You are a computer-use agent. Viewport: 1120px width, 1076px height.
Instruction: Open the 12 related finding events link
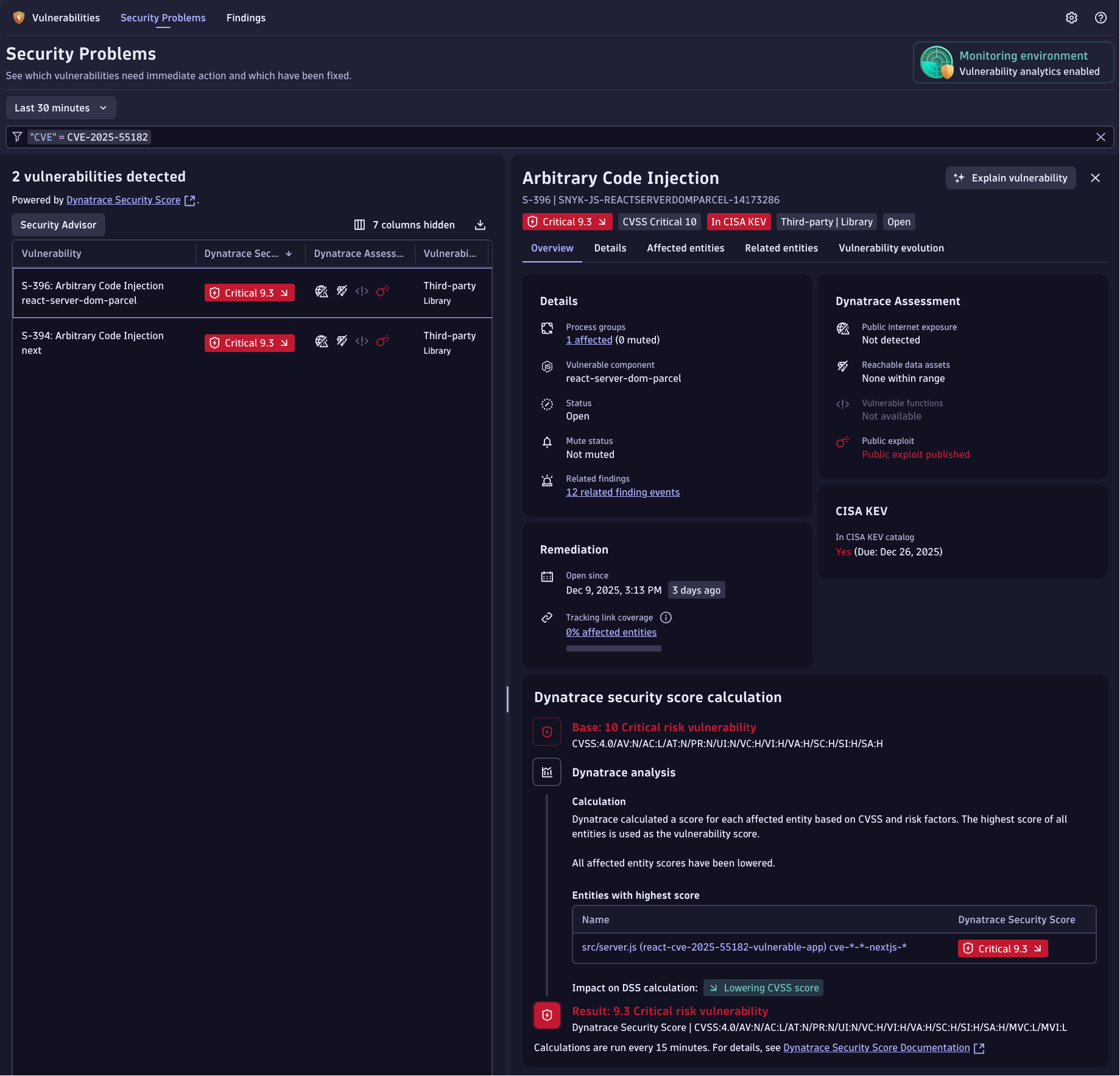pyautogui.click(x=622, y=492)
